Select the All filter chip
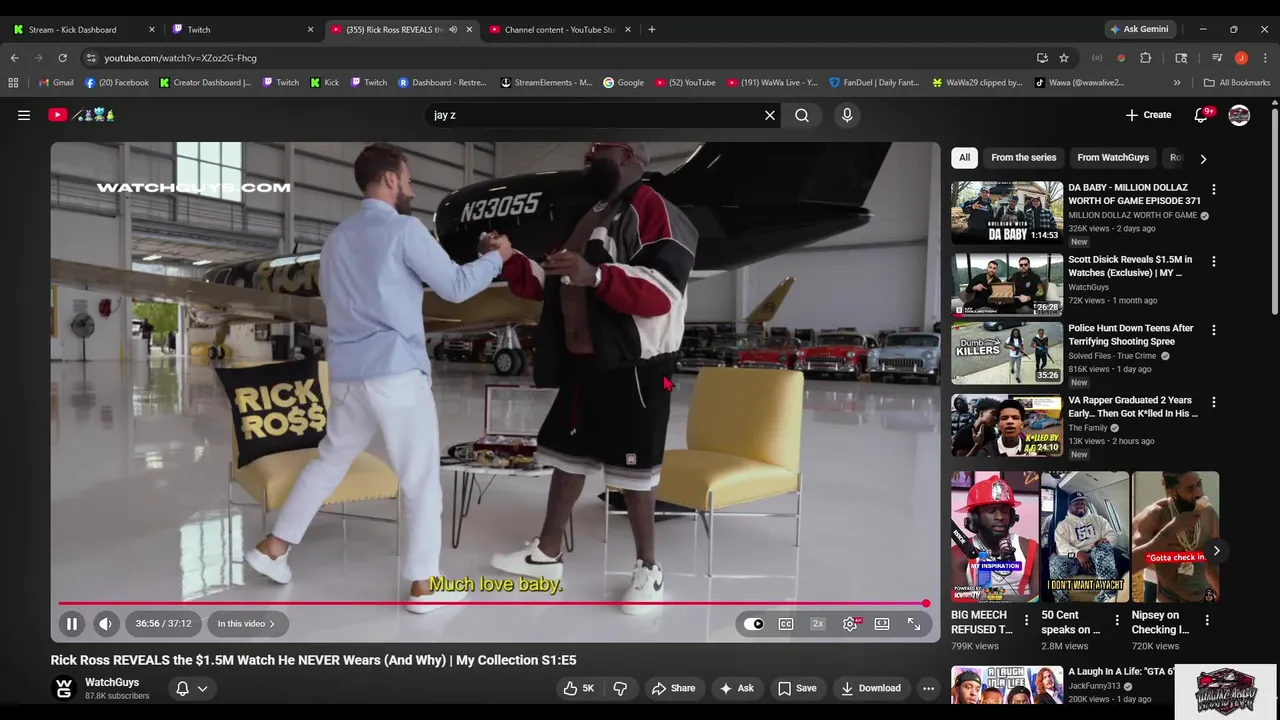Viewport: 1280px width, 720px height. pyautogui.click(x=964, y=157)
